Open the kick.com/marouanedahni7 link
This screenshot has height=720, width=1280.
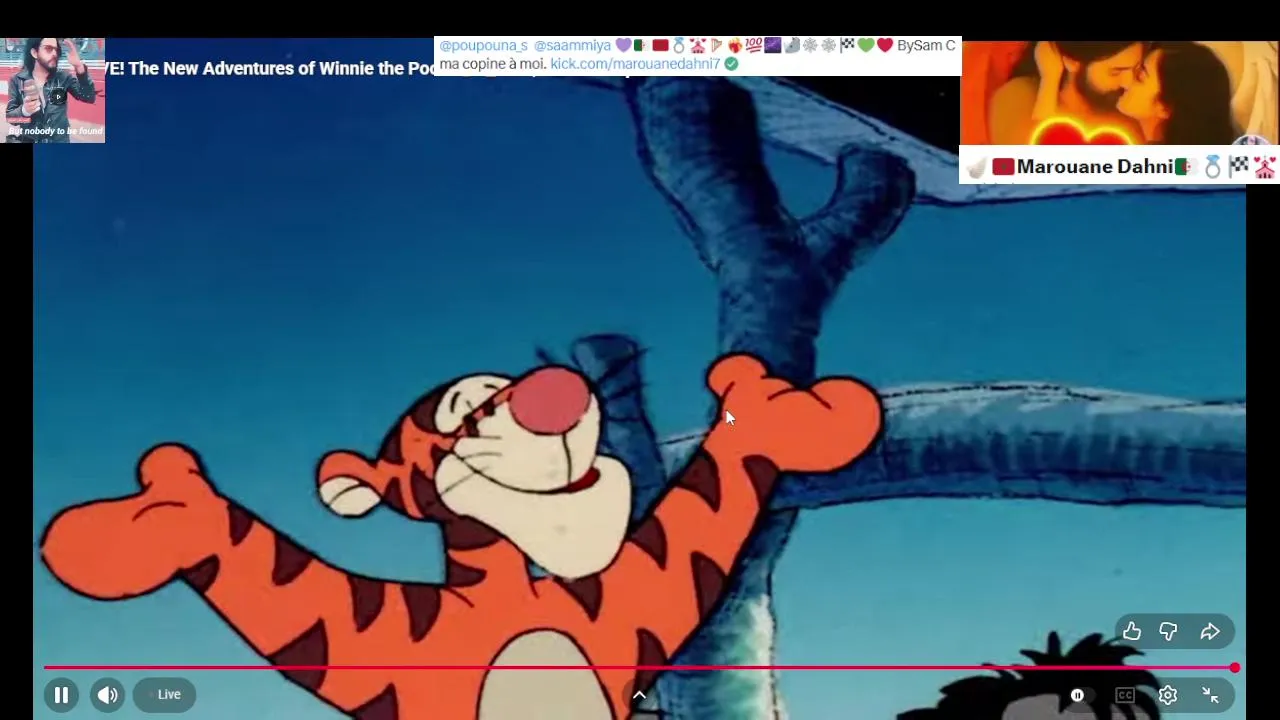635,64
